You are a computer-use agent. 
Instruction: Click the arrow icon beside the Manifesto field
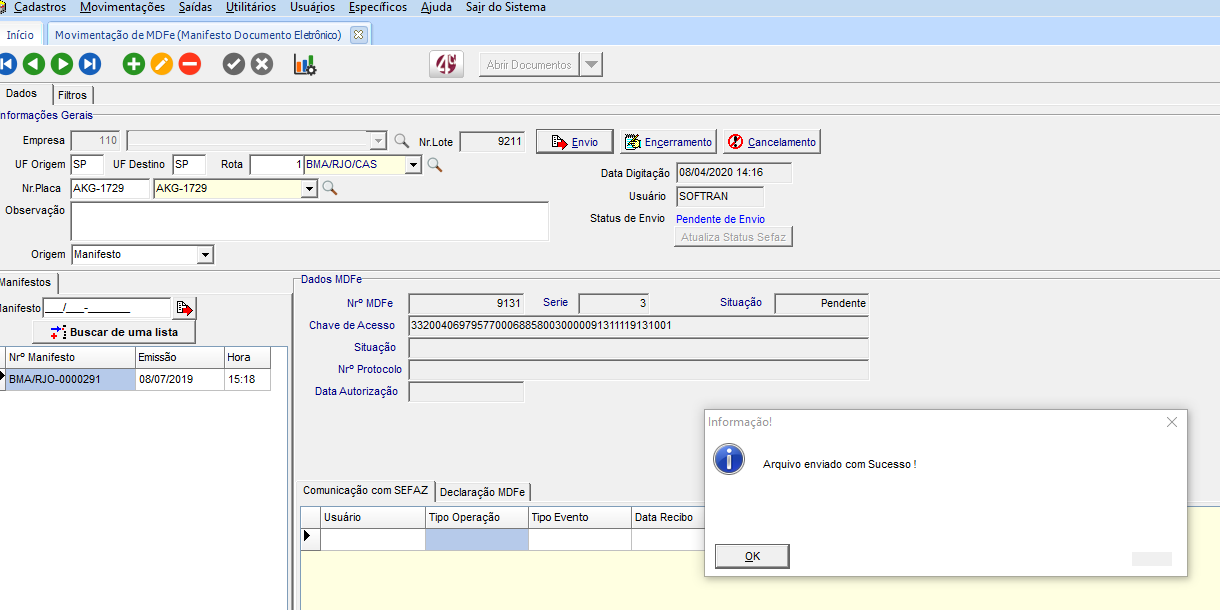tap(185, 308)
